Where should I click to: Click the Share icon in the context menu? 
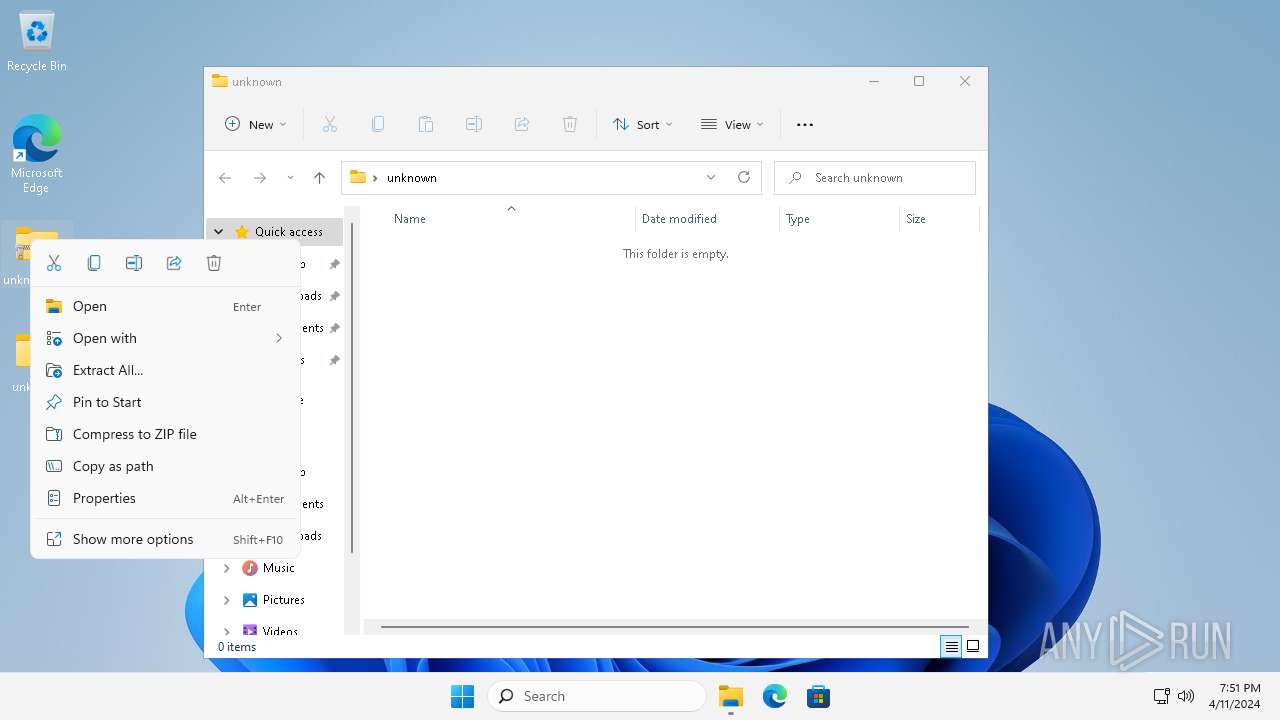pos(174,263)
